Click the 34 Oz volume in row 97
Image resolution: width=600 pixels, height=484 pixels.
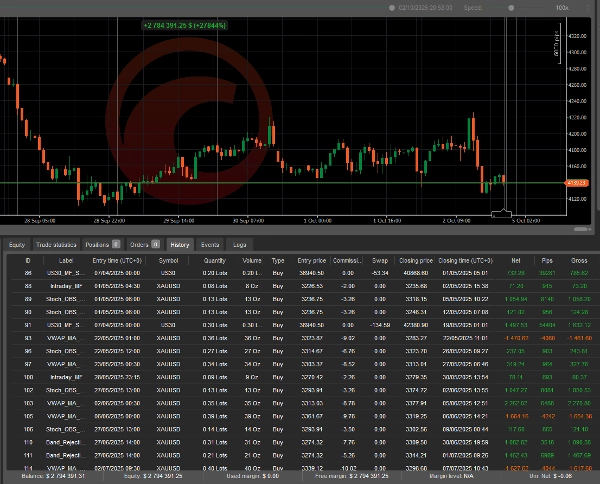click(253, 364)
